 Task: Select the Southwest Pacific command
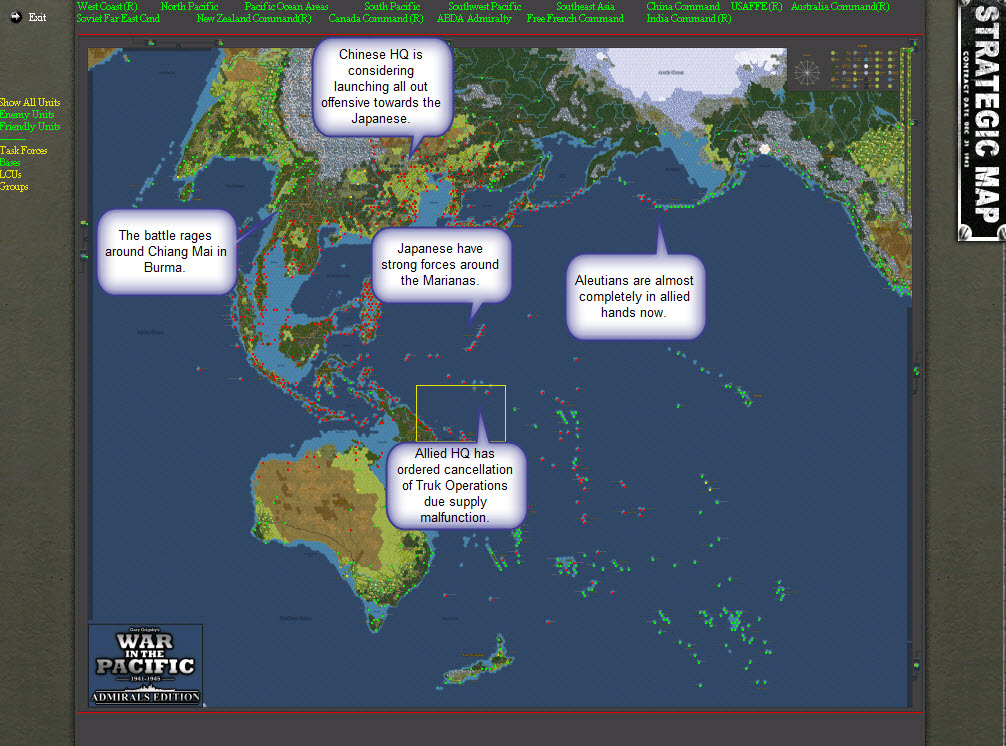pyautogui.click(x=484, y=6)
